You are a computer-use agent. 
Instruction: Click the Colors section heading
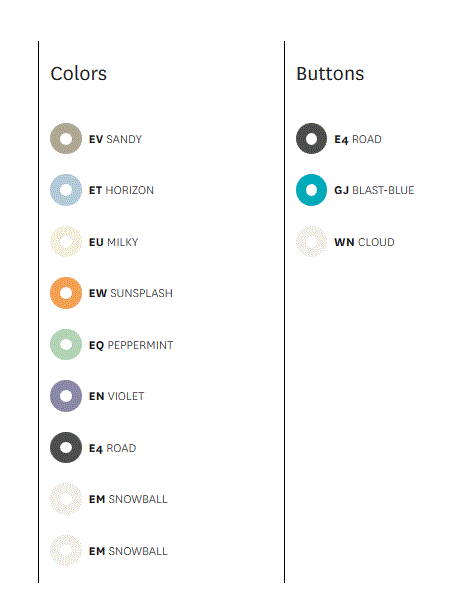click(x=79, y=74)
